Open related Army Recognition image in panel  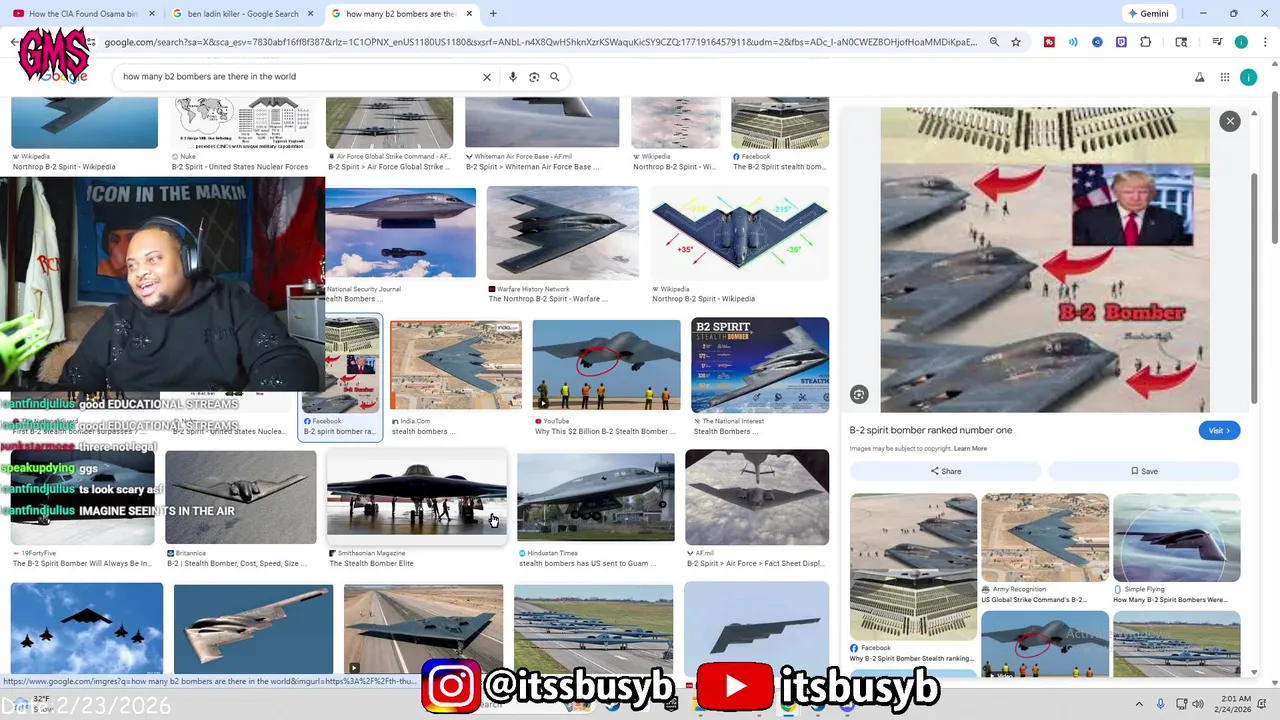pyautogui.click(x=1045, y=538)
